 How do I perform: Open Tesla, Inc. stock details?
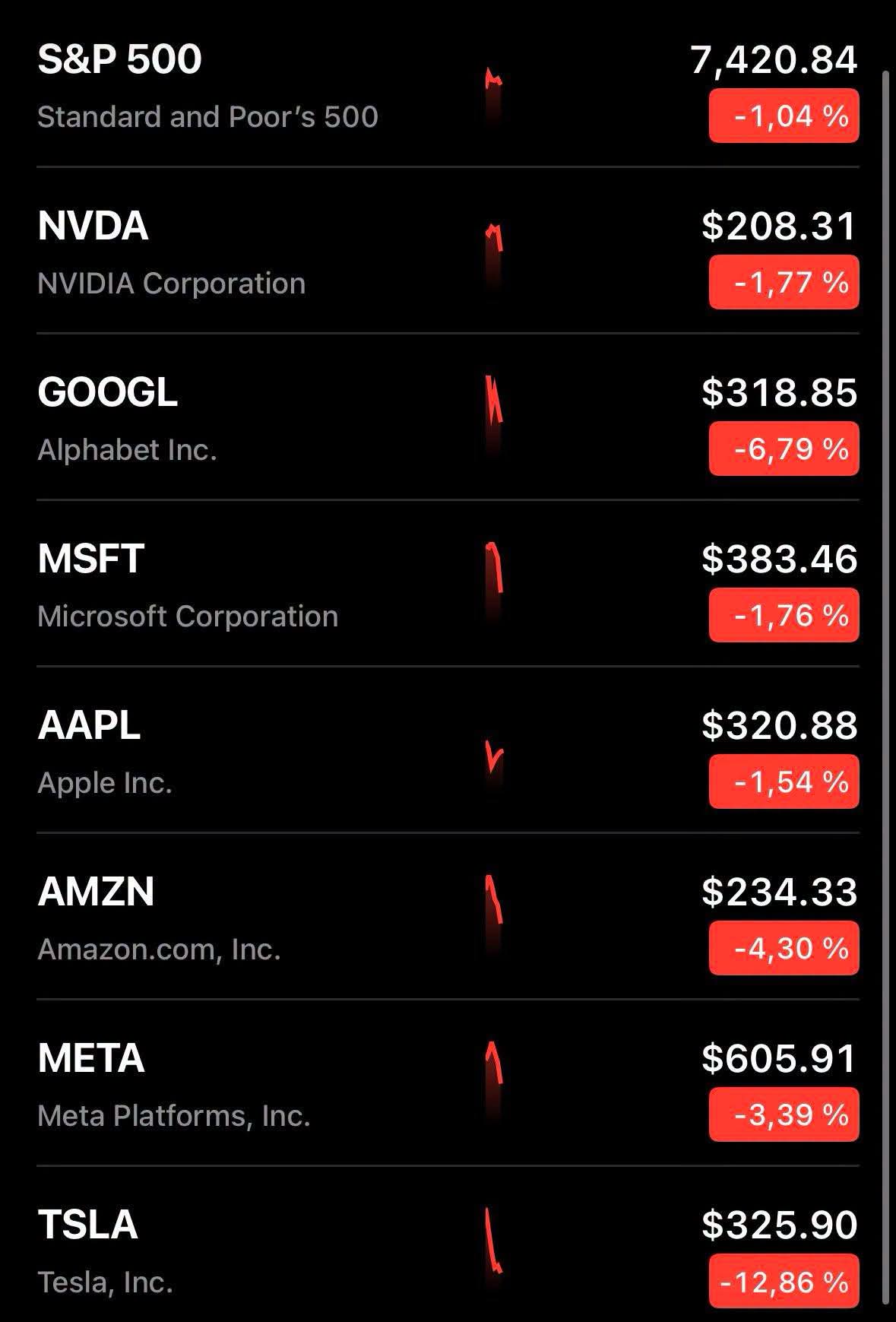pyautogui.click(x=106, y=1282)
